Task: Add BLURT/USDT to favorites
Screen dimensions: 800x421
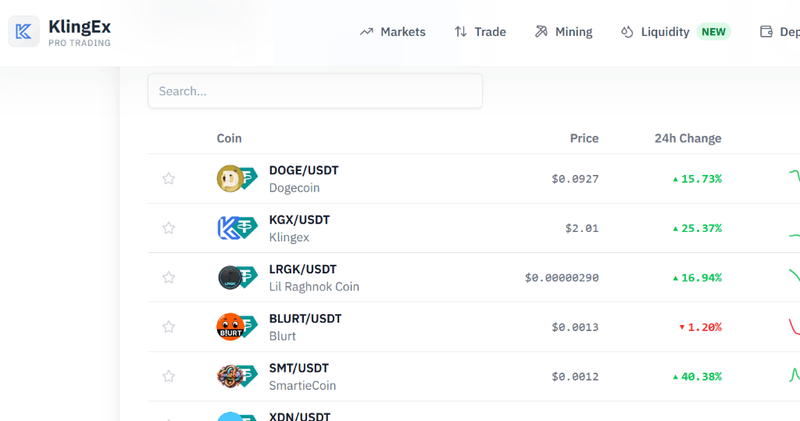Action: click(x=169, y=327)
